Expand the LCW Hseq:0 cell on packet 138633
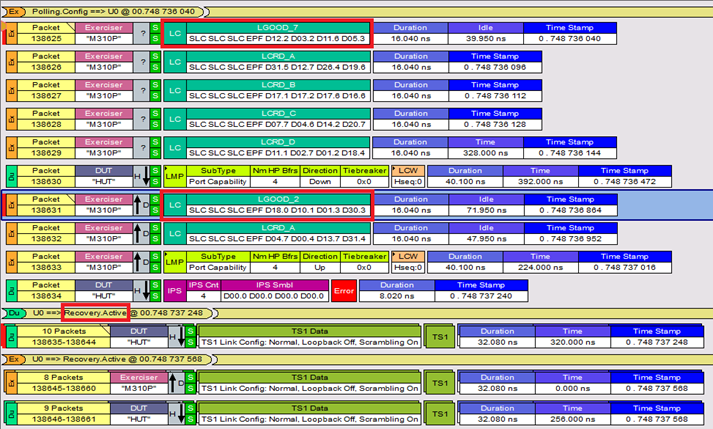 pyautogui.click(x=408, y=262)
